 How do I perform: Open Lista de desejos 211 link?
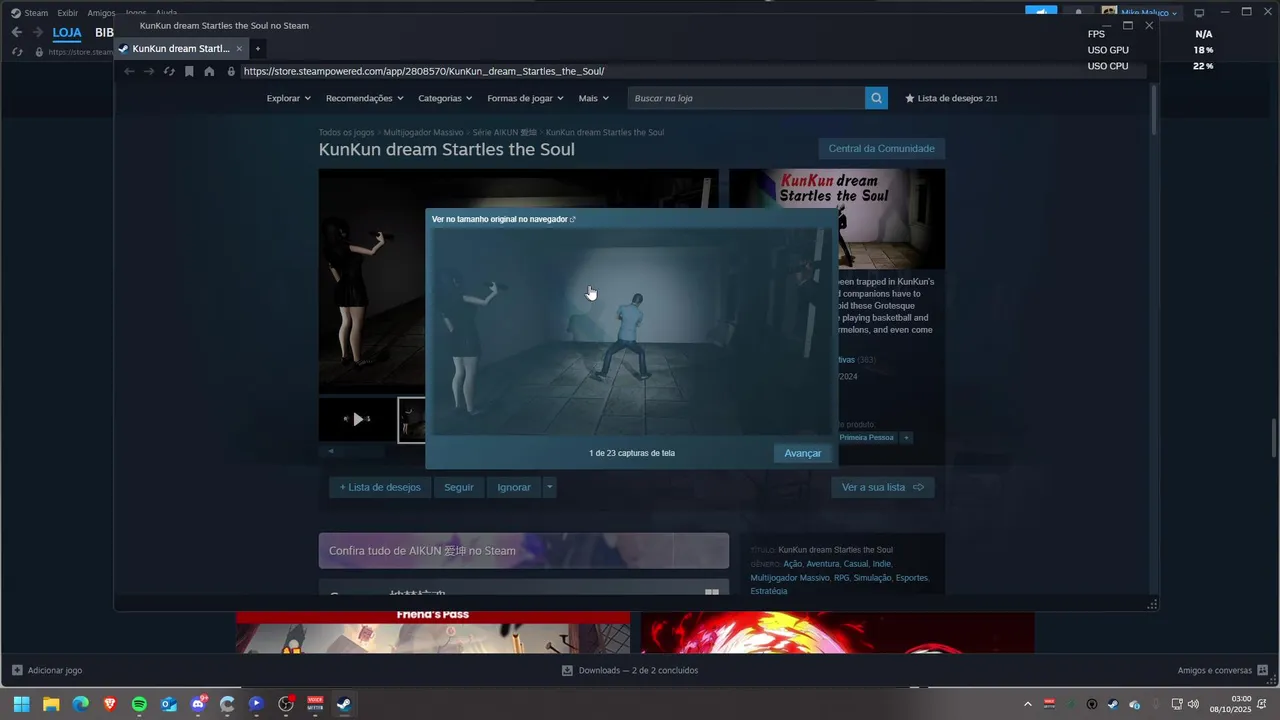coord(951,98)
